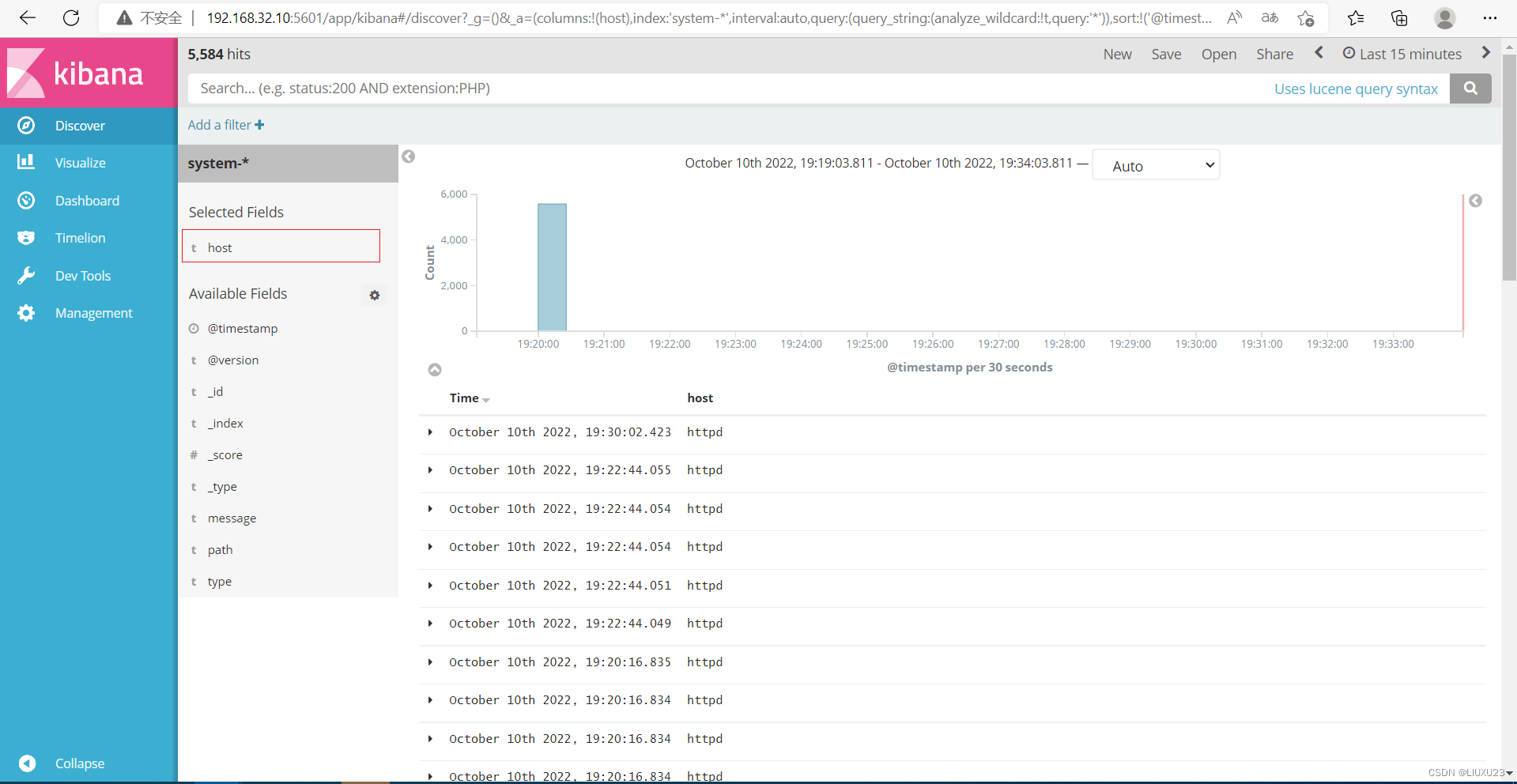1517x784 pixels.
Task: Focus the Lucene search query field
Action: point(727,89)
